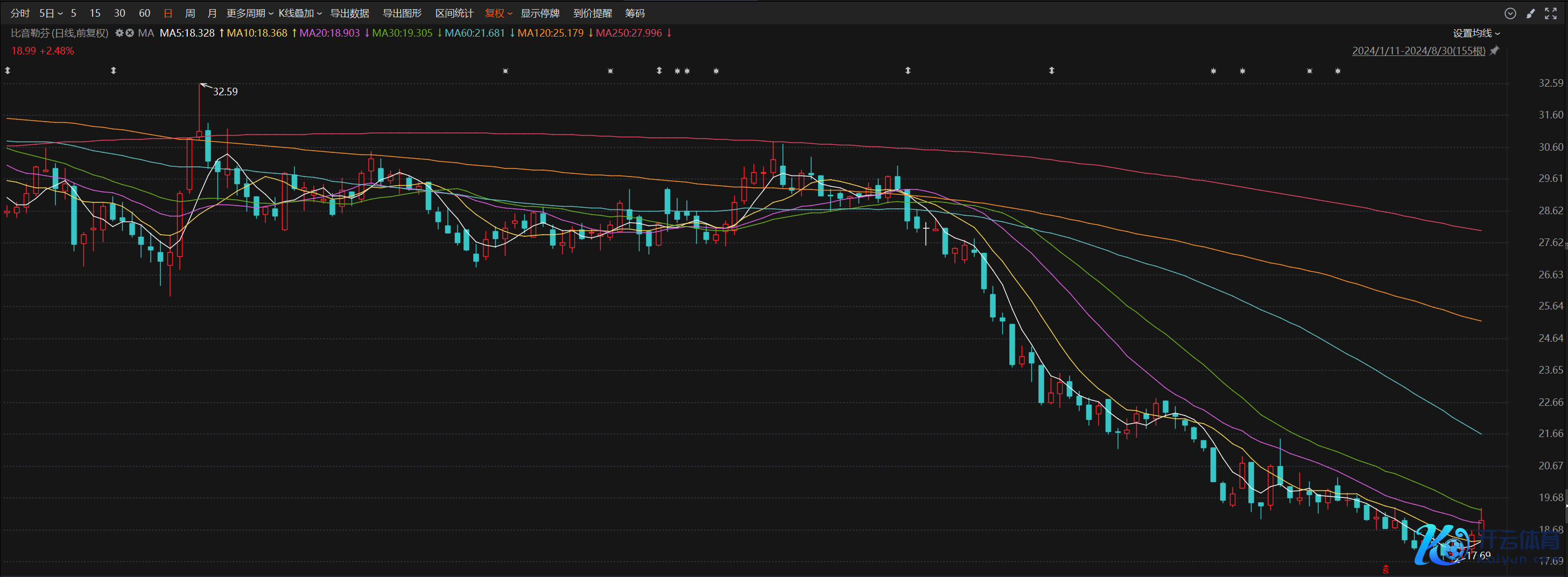This screenshot has height=577, width=1568.
Task: Open 到价提醒 price alert
Action: tap(593, 13)
